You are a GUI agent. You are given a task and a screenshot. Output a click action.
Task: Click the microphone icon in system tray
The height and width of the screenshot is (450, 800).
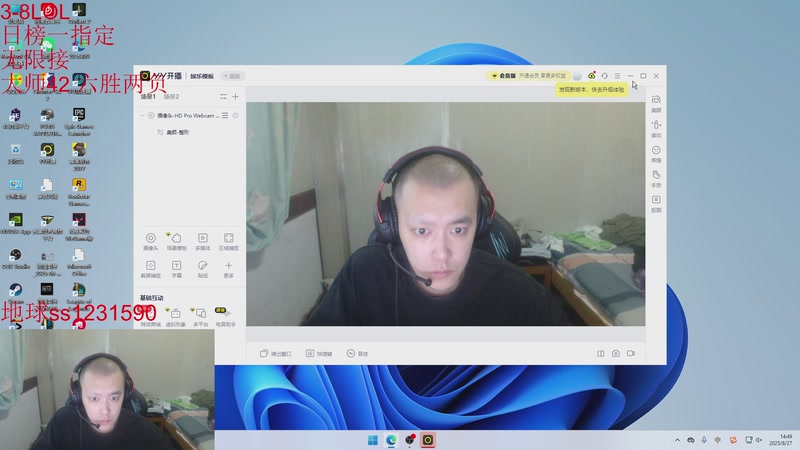704,440
